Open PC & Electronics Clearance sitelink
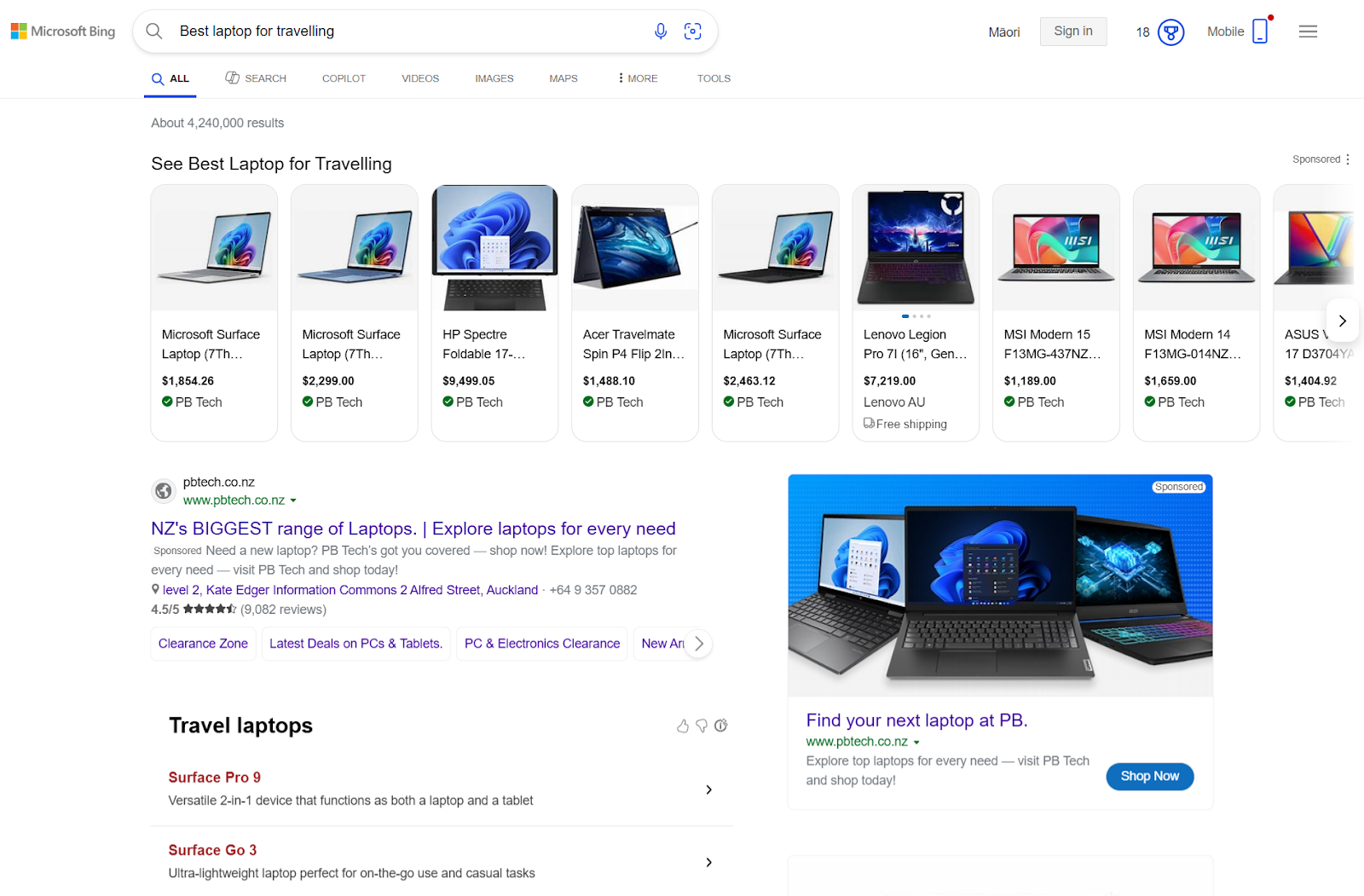Image resolution: width=1364 pixels, height=896 pixels. coord(542,644)
